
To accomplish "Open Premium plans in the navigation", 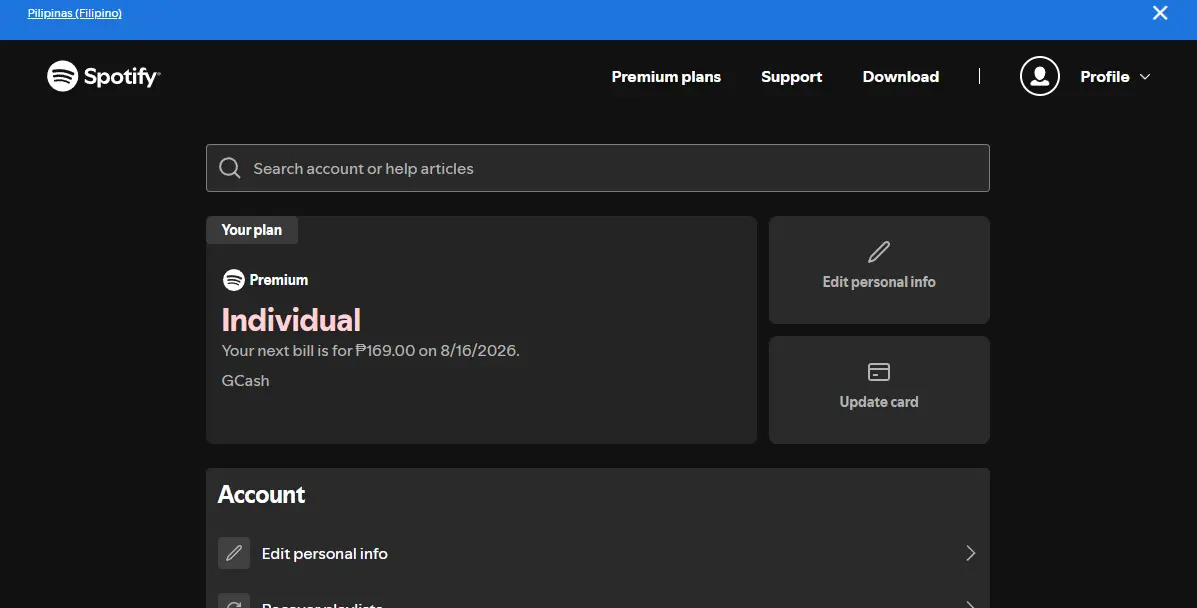I will tap(666, 76).
